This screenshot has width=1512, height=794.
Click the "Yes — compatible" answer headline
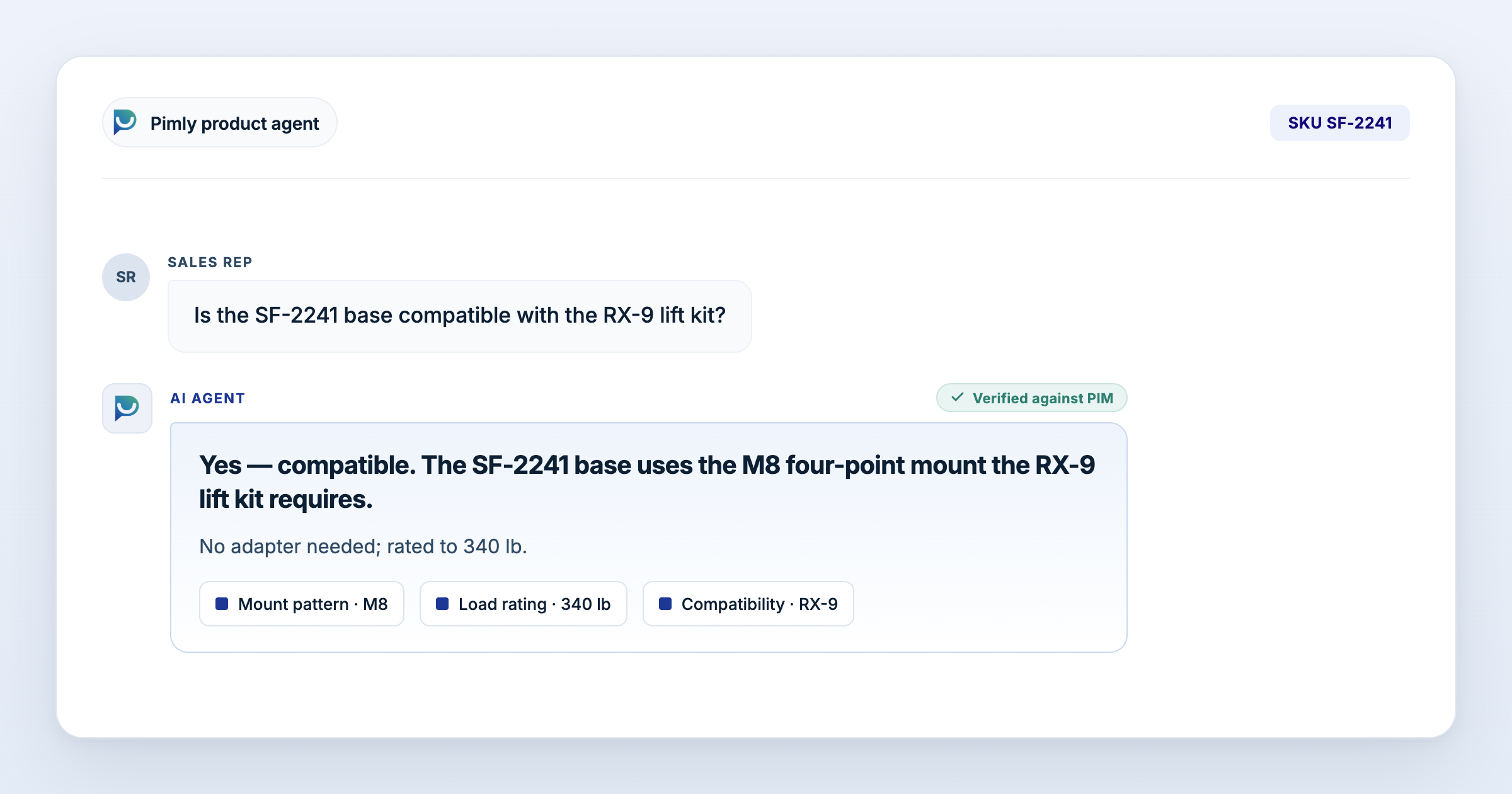pyautogui.click(x=647, y=482)
